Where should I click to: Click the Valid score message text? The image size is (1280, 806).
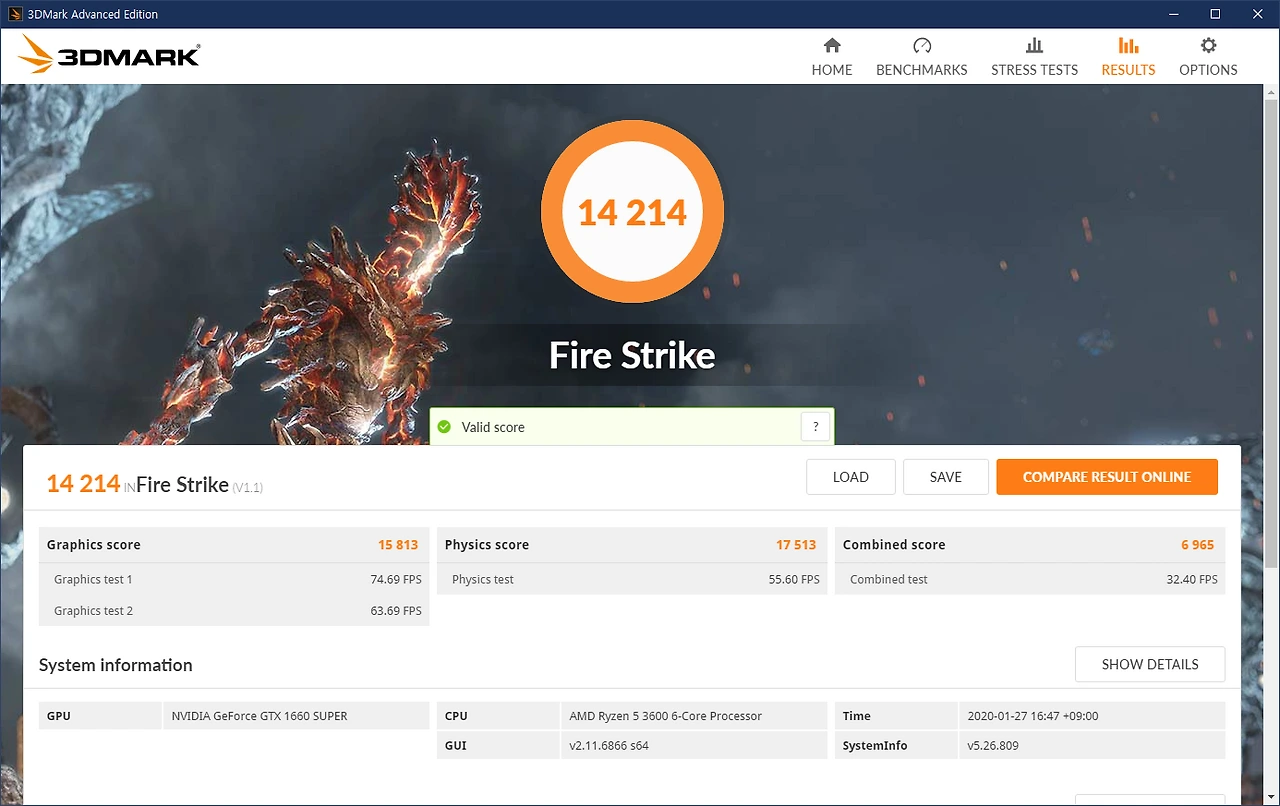[493, 427]
